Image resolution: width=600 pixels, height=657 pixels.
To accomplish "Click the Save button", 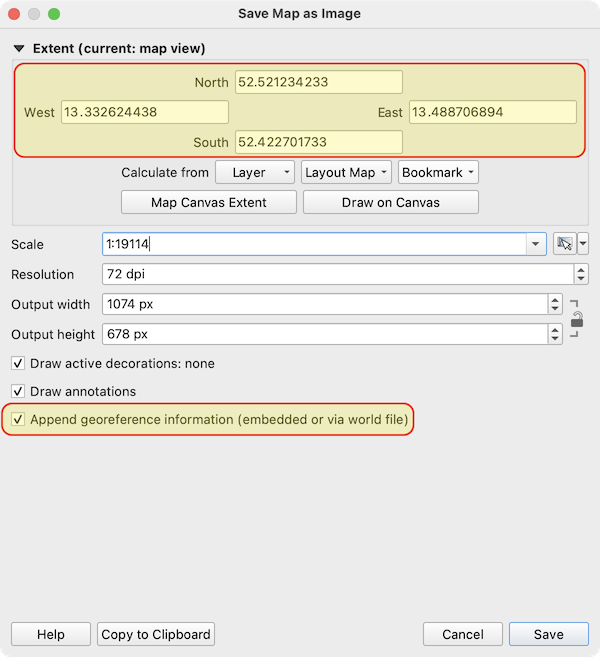I will [548, 634].
